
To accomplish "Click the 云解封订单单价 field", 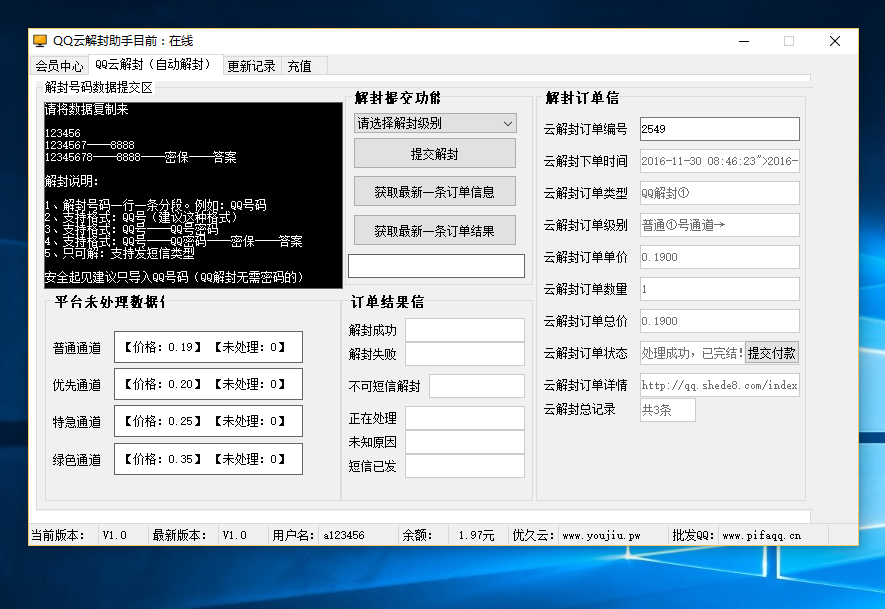I will coord(720,257).
